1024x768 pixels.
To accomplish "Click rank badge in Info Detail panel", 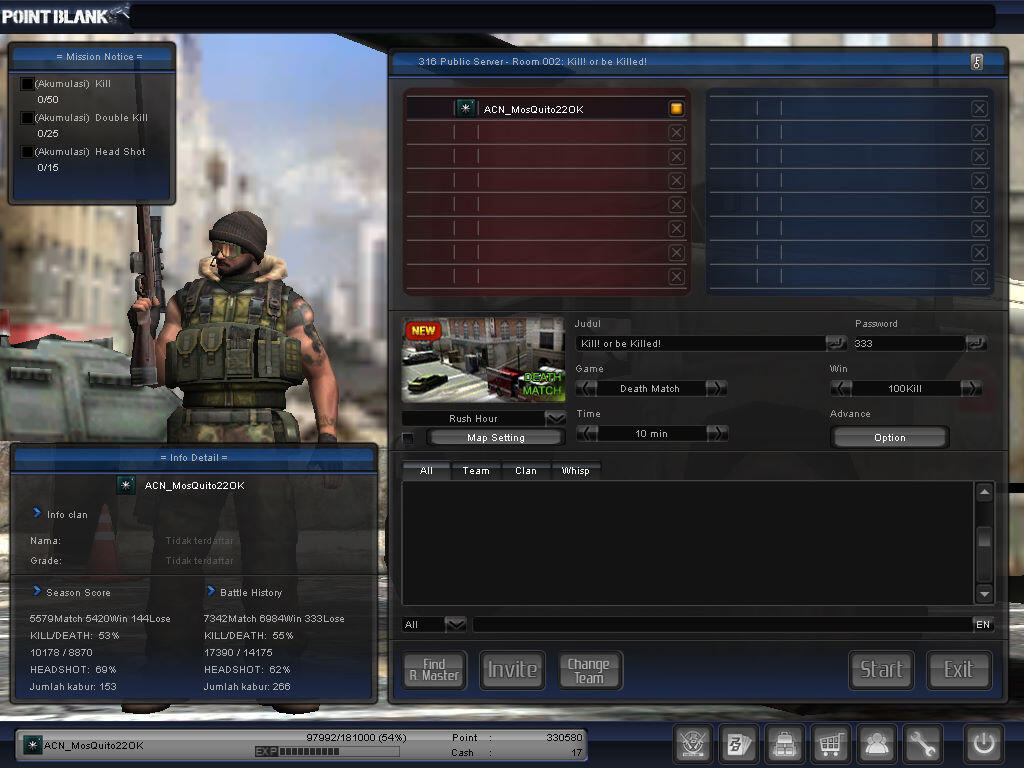I will point(125,485).
